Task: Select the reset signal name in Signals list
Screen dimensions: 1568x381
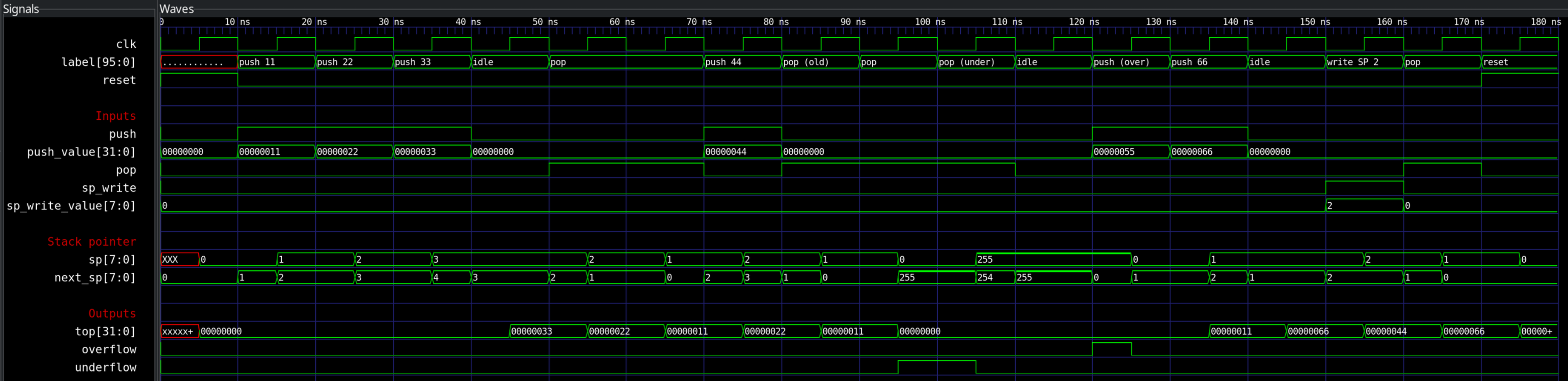Action: [119, 80]
